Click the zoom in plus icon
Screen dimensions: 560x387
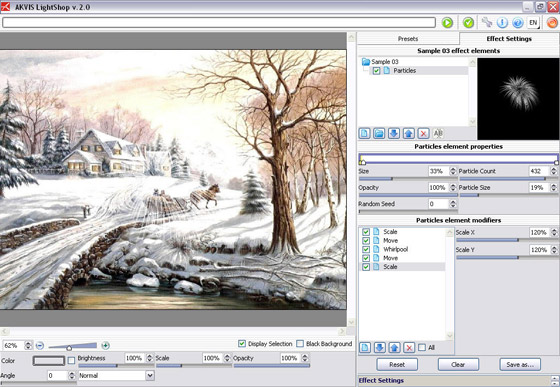point(105,346)
